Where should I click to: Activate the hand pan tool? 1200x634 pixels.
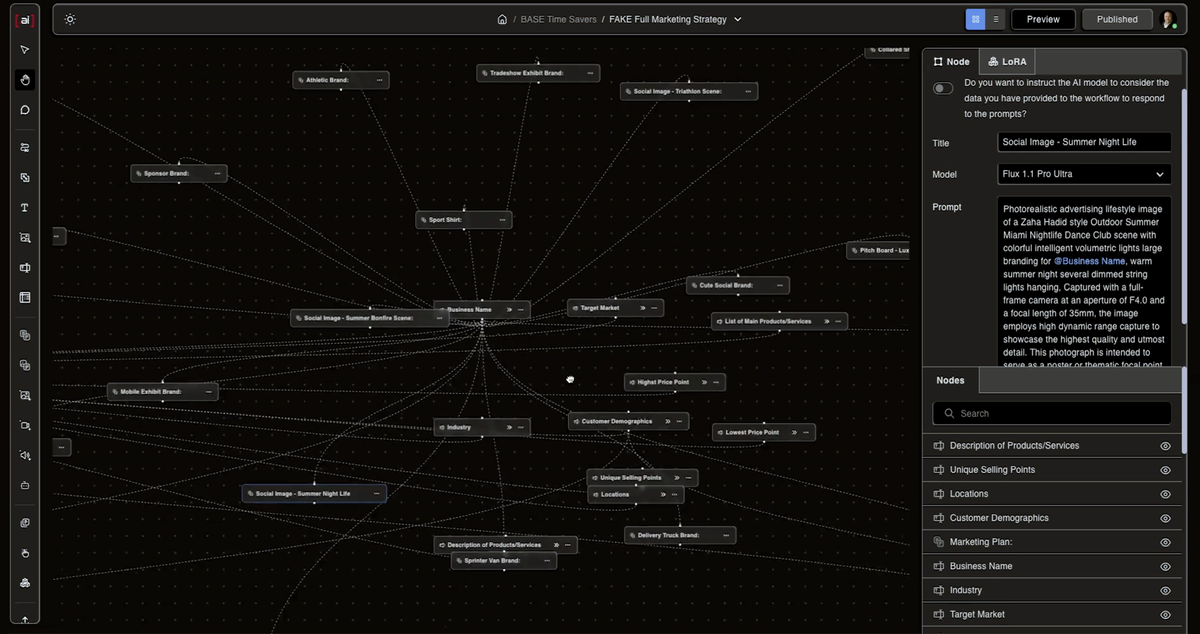25,80
